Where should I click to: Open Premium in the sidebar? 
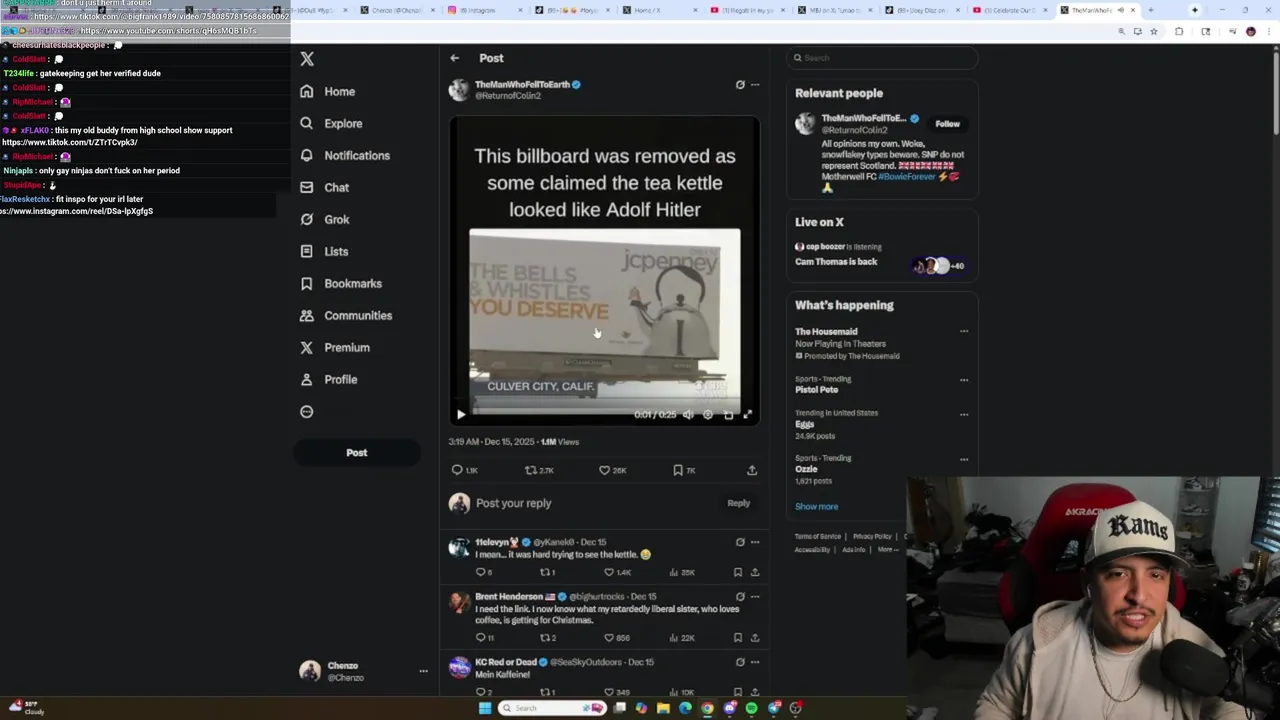[335, 347]
